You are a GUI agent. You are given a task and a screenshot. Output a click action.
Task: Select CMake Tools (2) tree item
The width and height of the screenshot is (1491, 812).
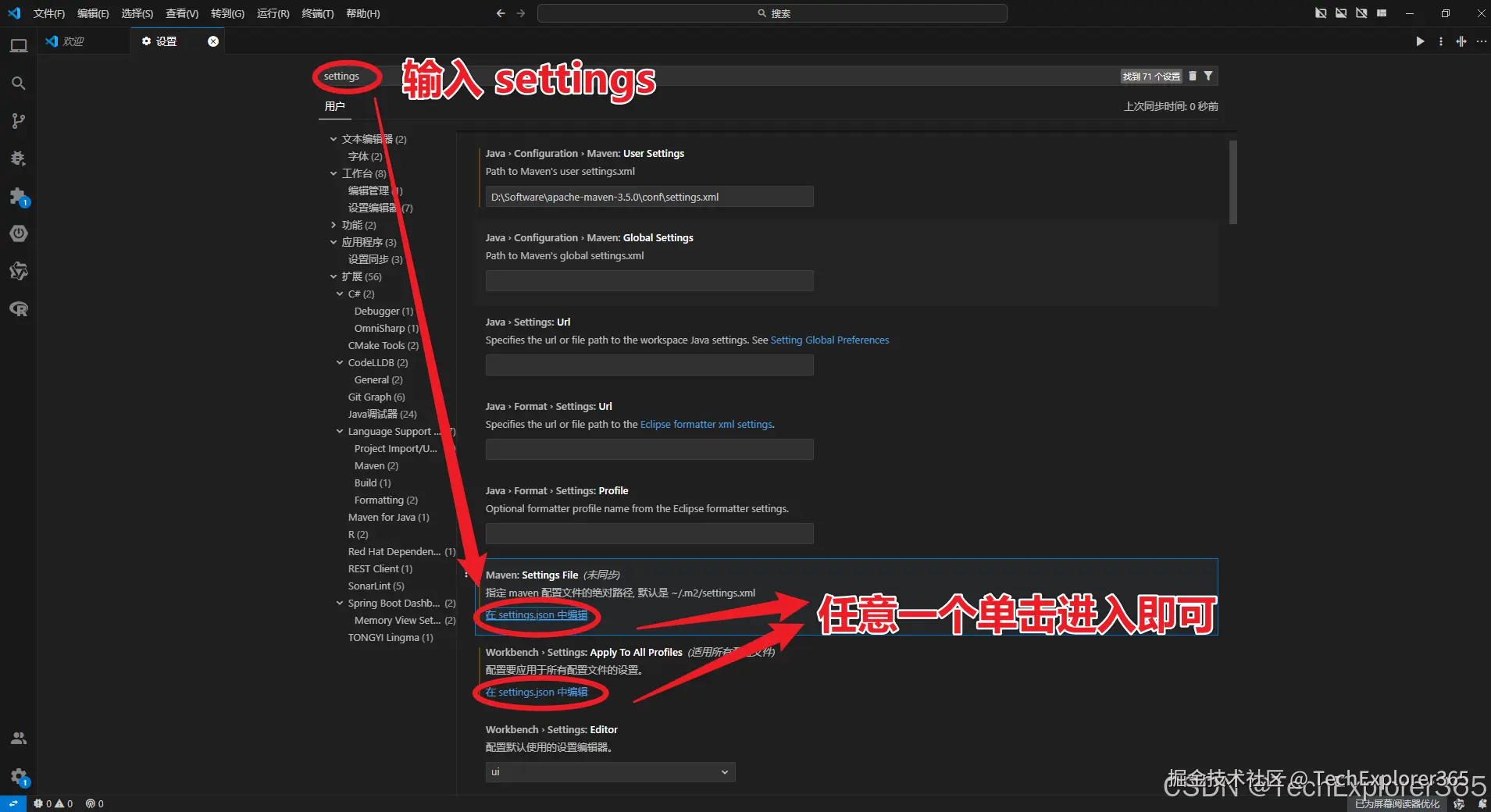coord(383,345)
